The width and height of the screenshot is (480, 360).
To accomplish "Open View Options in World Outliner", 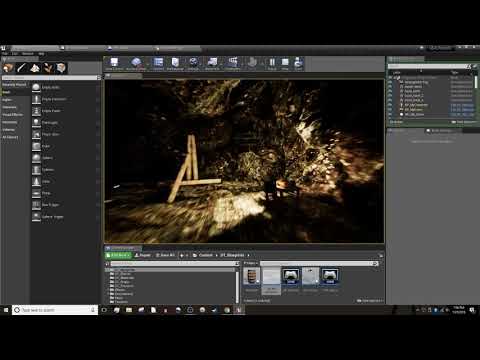I will (x=463, y=122).
